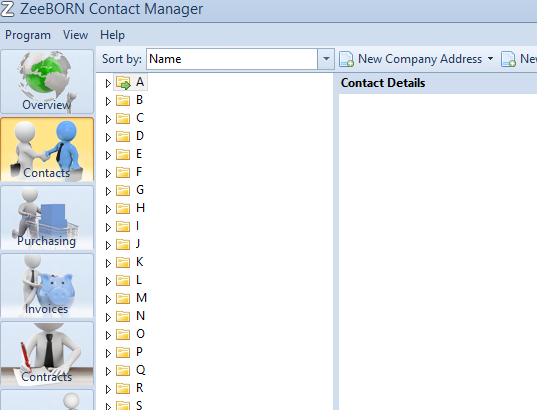Click folder icon for letter O
The width and height of the screenshot is (537, 410).
point(123,334)
